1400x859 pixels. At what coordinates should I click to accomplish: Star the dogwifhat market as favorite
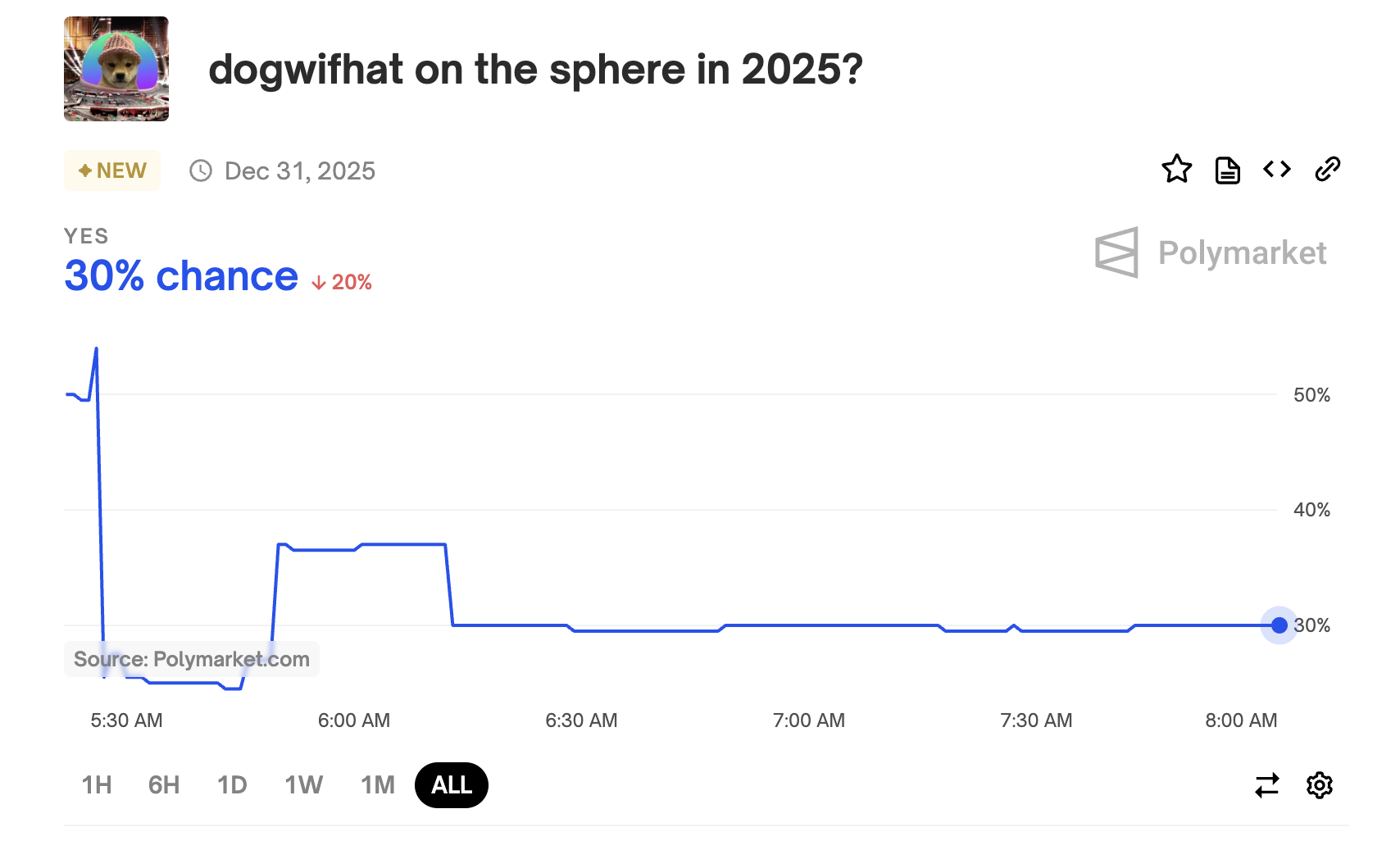tap(1178, 170)
